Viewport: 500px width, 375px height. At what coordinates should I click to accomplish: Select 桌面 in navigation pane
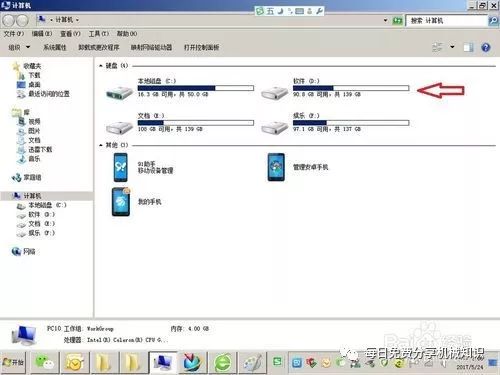point(29,85)
